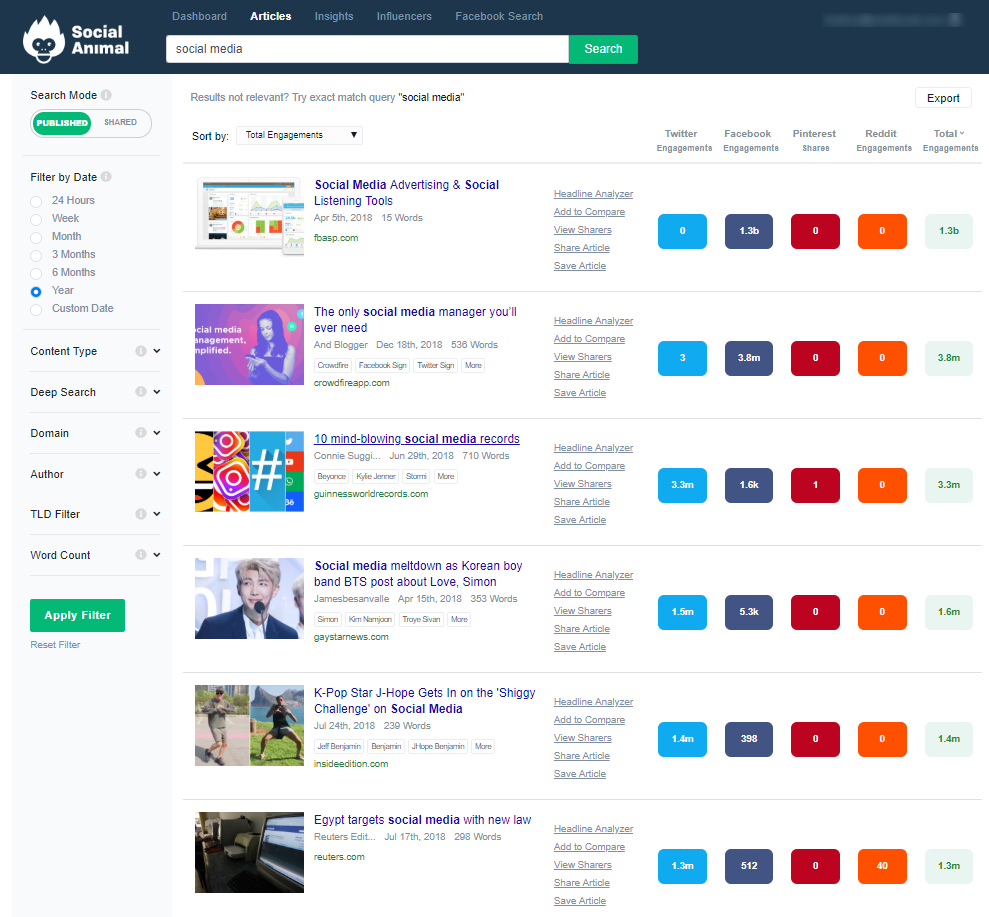Image resolution: width=989 pixels, height=917 pixels.
Task: Click total engagements 1.3b badge
Action: click(949, 231)
